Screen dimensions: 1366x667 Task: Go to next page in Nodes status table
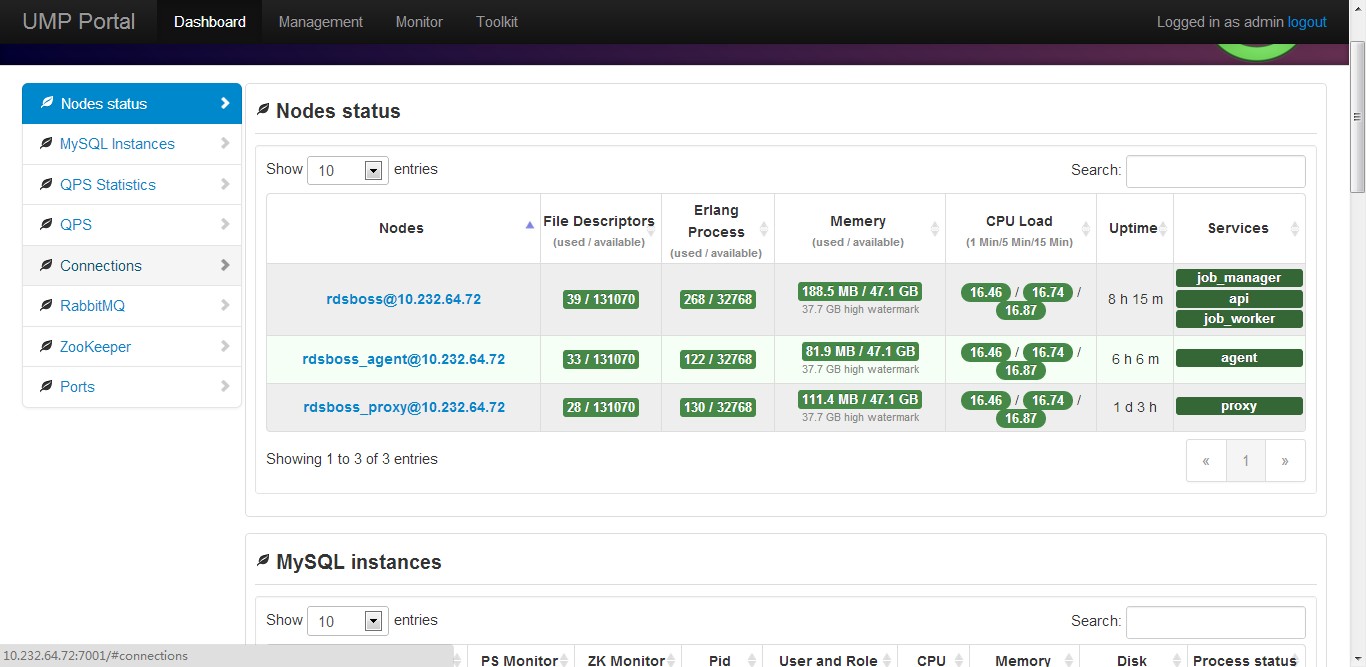click(x=1285, y=461)
